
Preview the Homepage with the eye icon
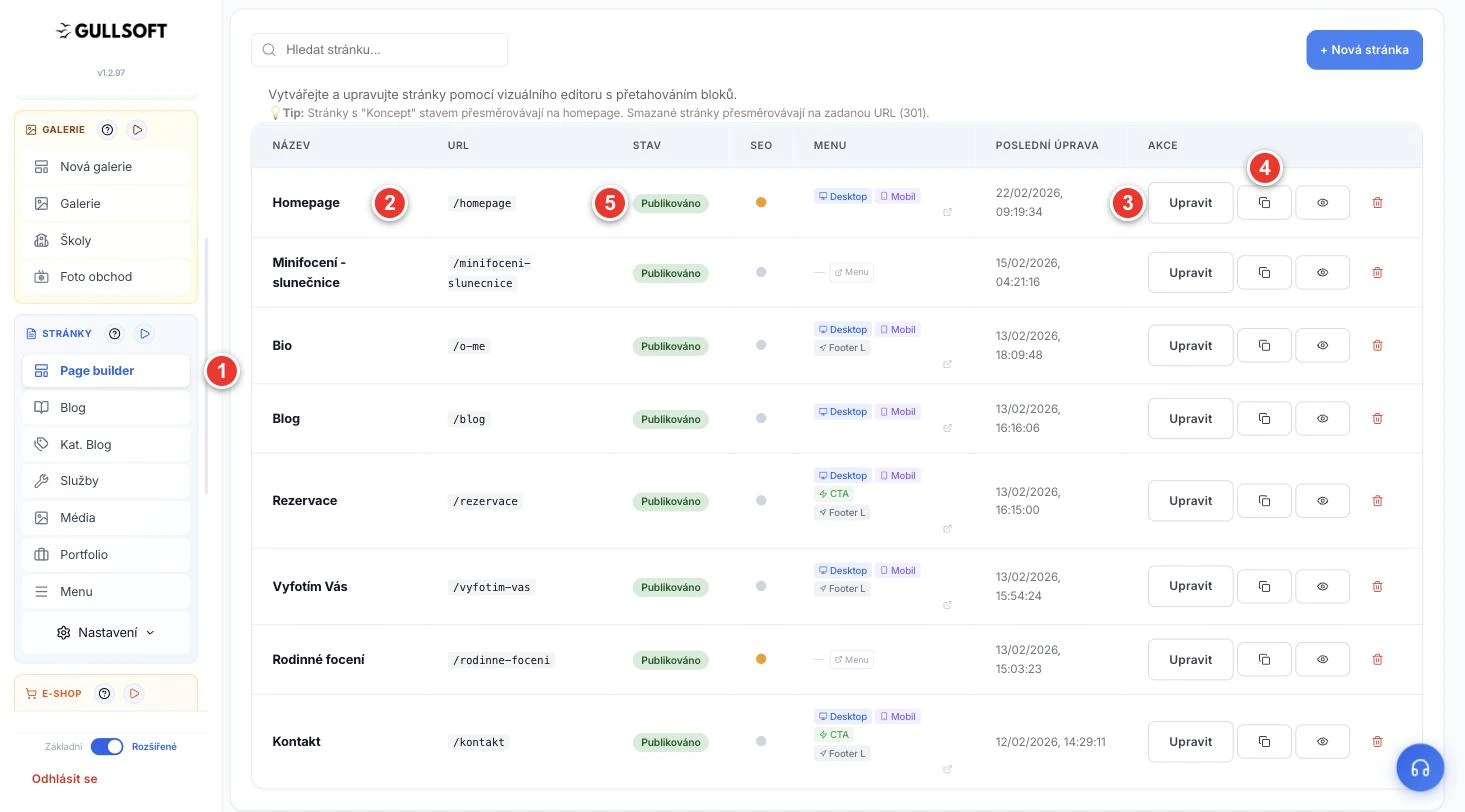click(1322, 202)
